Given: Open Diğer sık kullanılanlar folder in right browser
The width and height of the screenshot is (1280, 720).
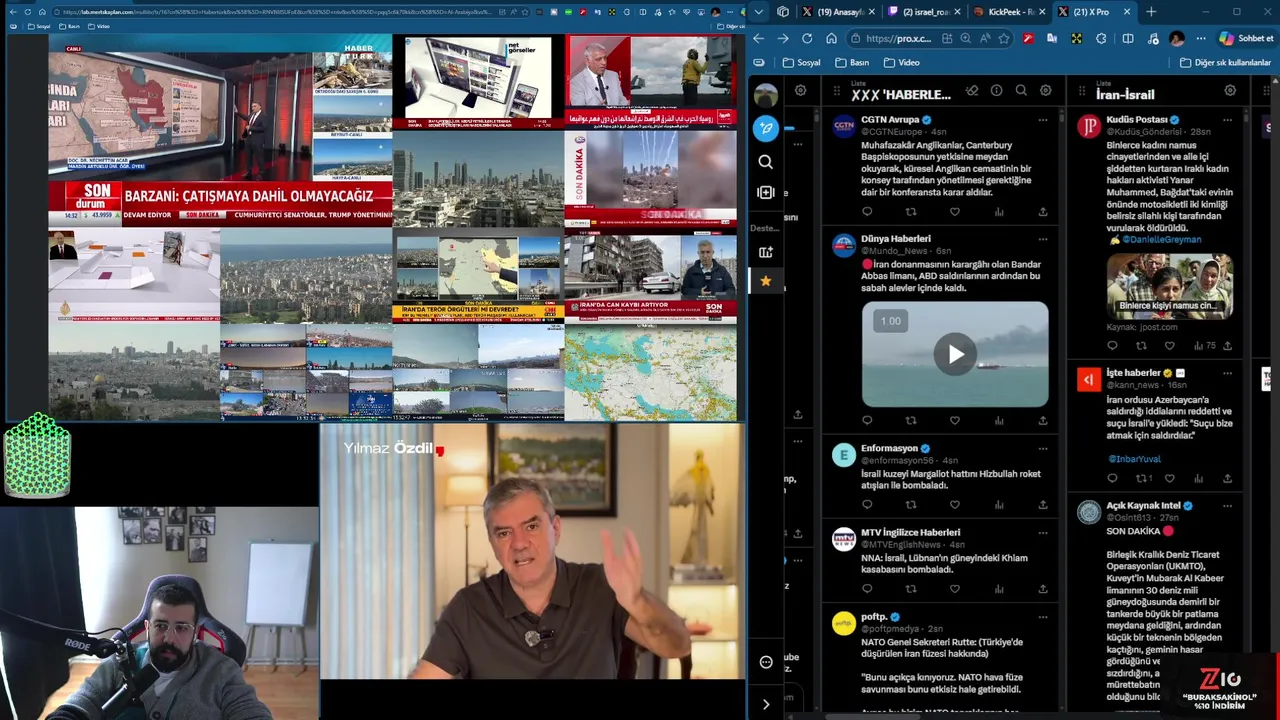Looking at the screenshot, I should 1225,62.
